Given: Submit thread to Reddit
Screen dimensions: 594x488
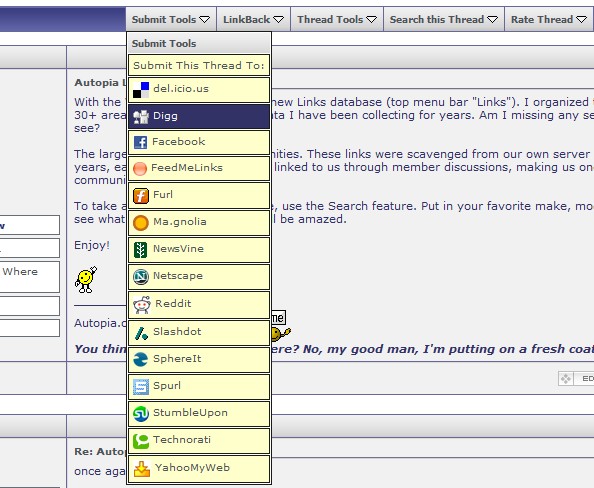Looking at the screenshot, I should point(199,305).
